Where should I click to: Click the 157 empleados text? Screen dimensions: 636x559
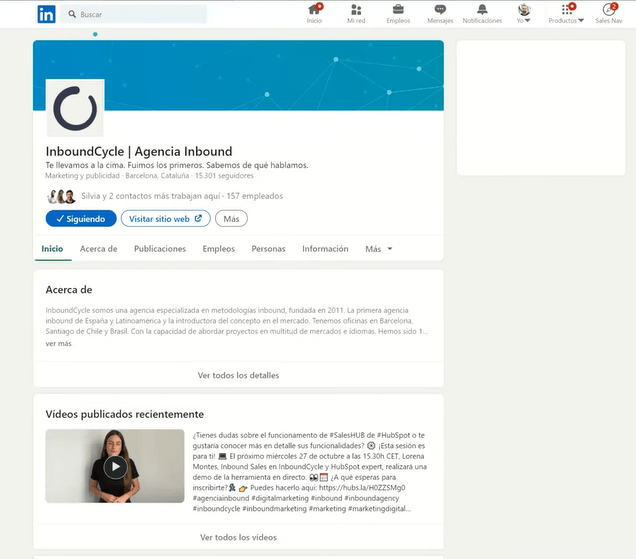255,196
